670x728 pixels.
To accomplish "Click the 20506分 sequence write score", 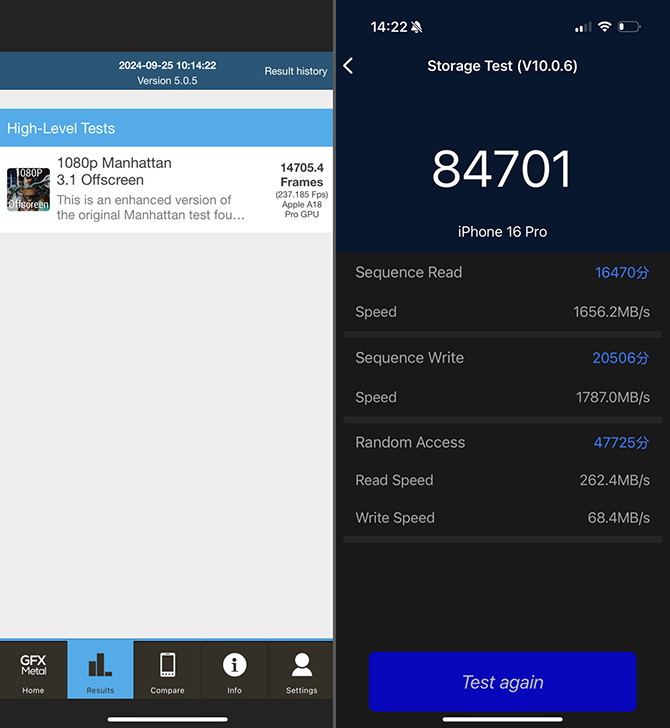I will [x=621, y=358].
